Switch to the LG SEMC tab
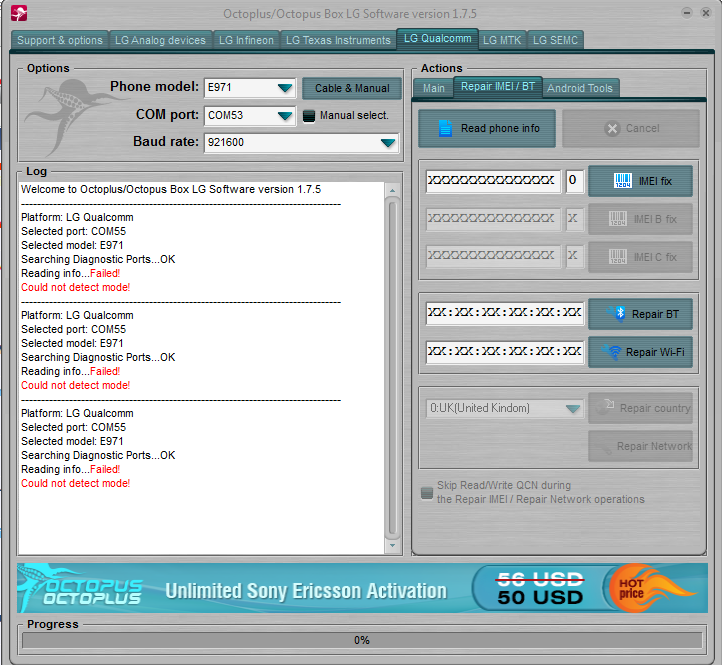The height and width of the screenshot is (665, 722). [x=555, y=40]
